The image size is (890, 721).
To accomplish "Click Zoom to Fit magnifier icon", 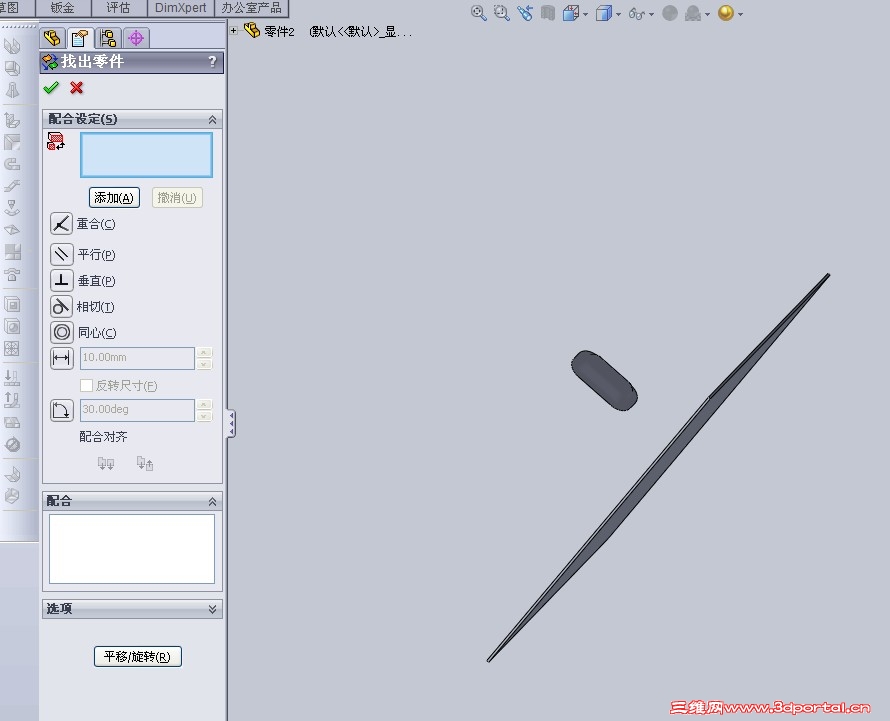I will (478, 13).
